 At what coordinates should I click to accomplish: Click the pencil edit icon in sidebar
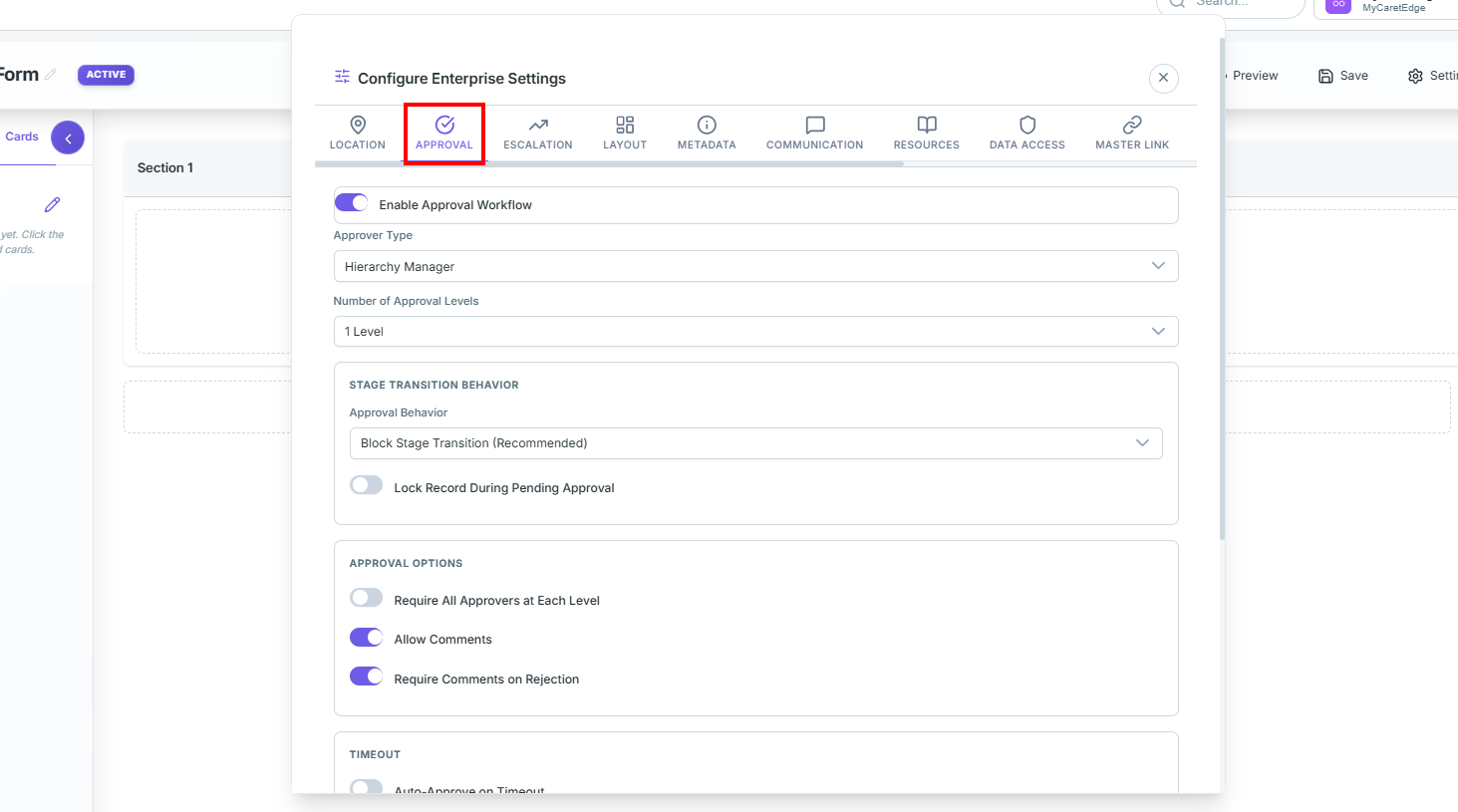click(53, 204)
